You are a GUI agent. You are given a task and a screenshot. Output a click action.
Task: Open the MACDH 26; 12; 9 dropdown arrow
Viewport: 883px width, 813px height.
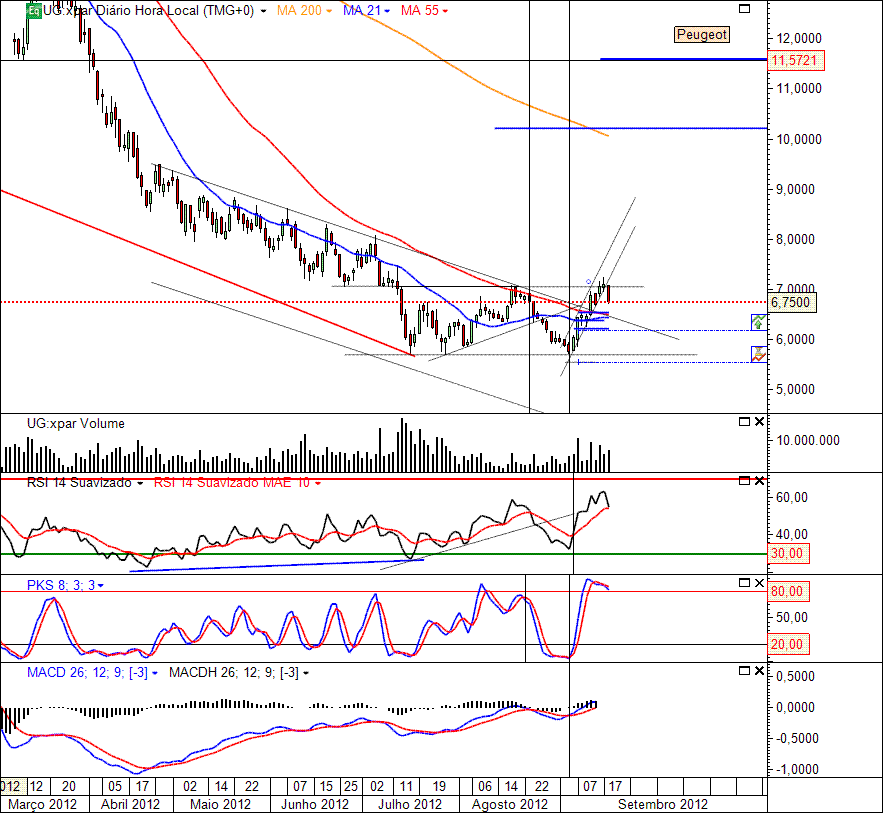(x=306, y=673)
